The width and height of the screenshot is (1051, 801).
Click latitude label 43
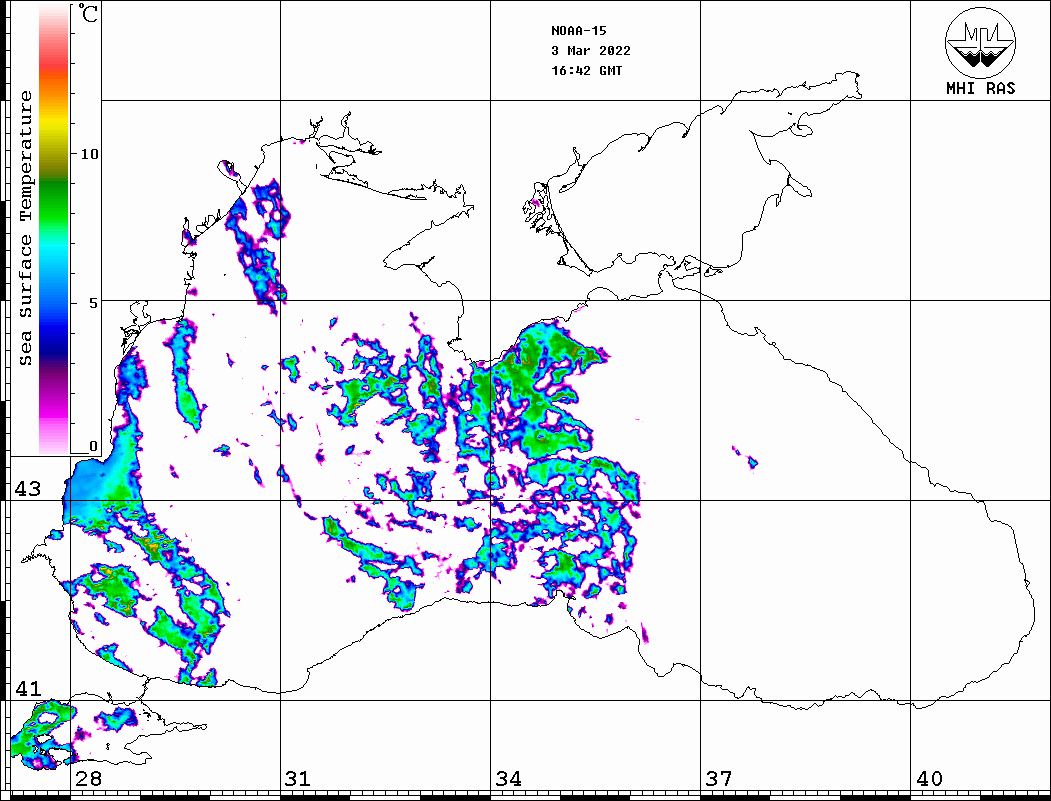coord(28,489)
